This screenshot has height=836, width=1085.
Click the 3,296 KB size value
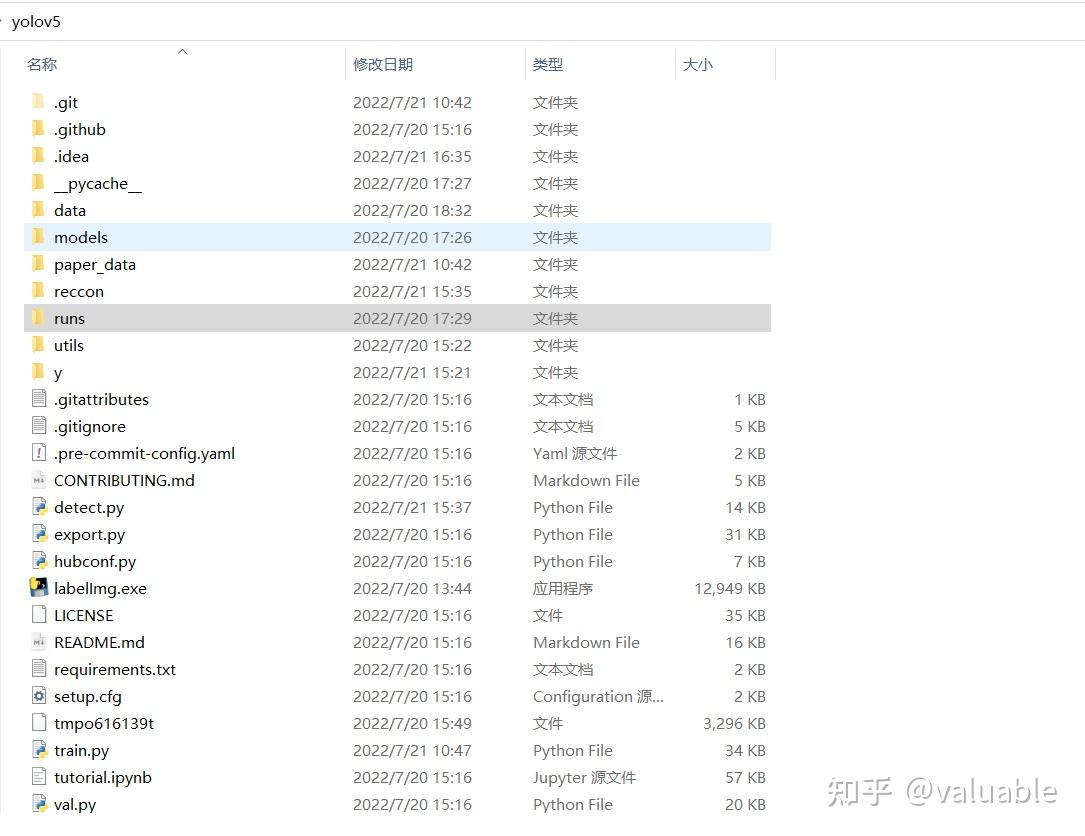[x=734, y=723]
